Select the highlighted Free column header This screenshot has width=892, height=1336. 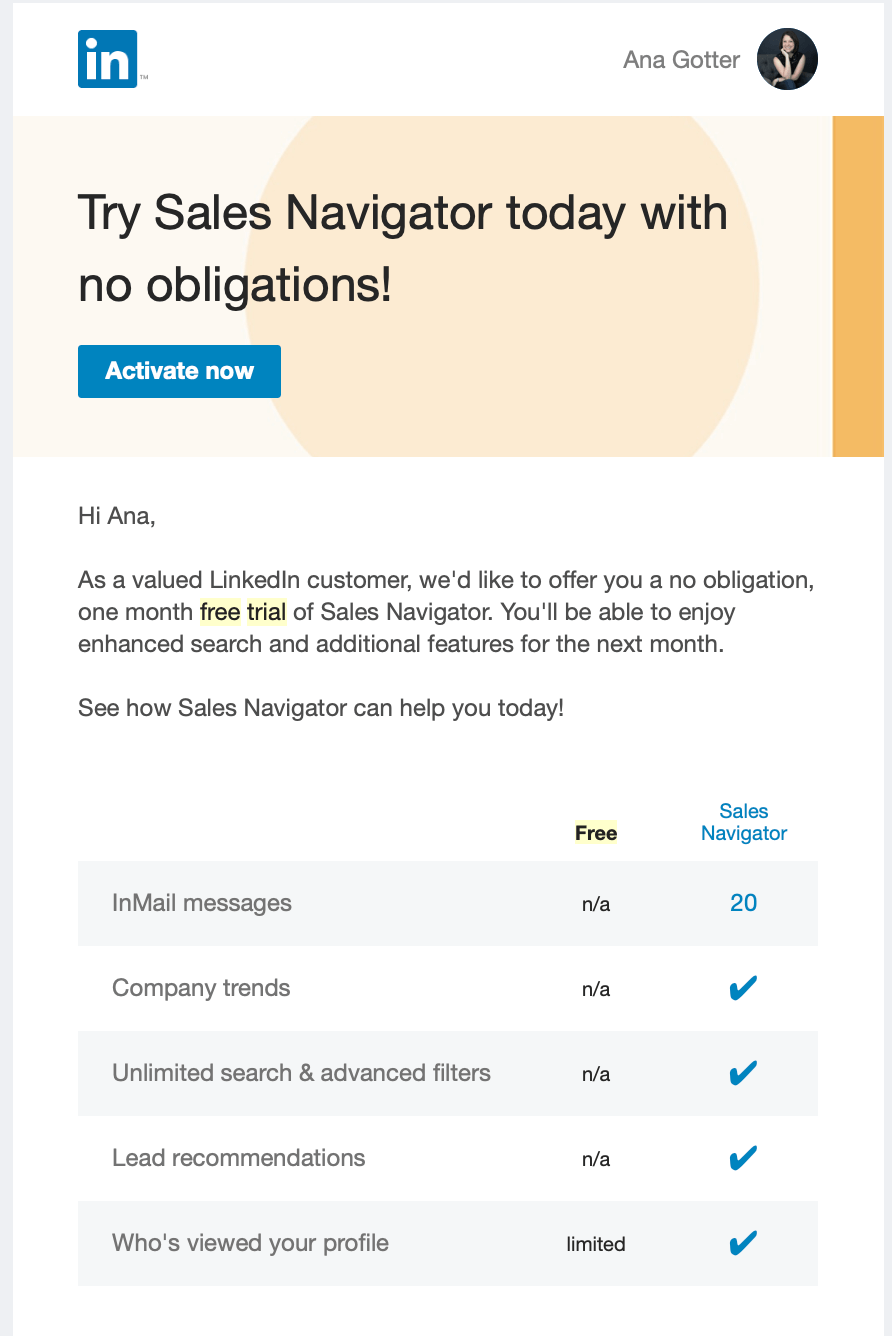596,833
